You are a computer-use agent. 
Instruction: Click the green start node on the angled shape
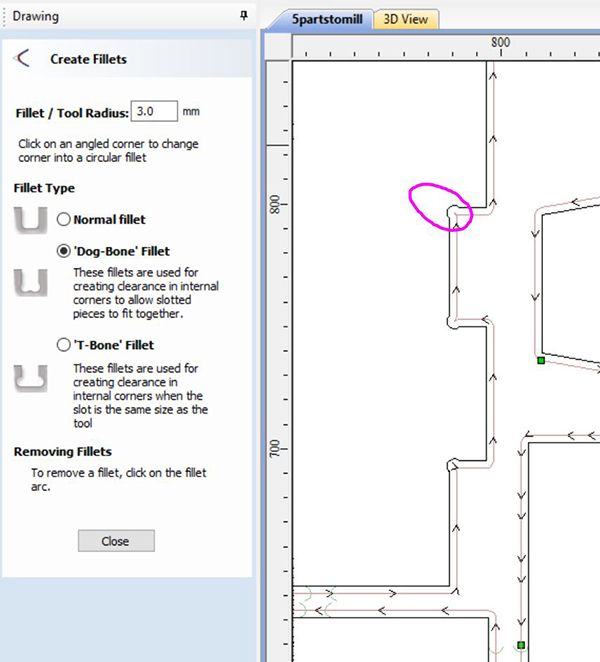(541, 360)
